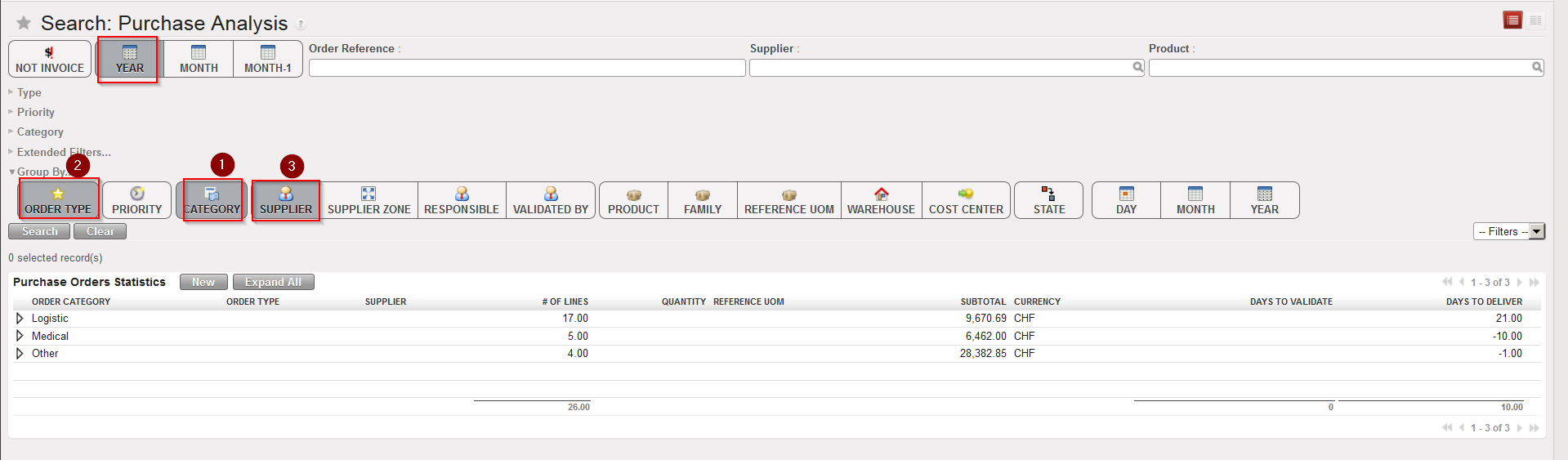Sort by the Days to Deliver column
This screenshot has height=460, width=1568.
pyautogui.click(x=1484, y=301)
